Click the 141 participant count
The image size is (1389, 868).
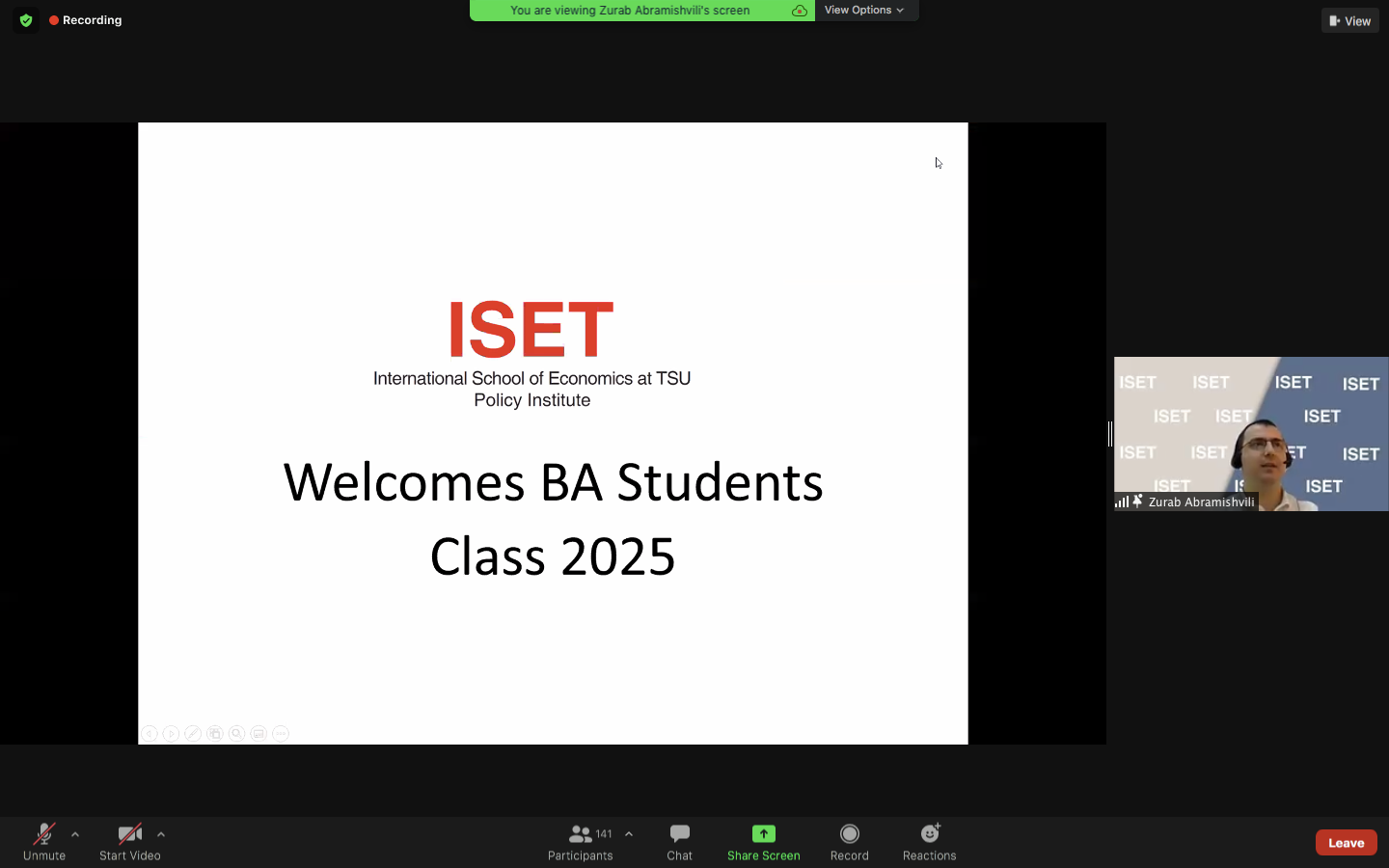click(604, 833)
